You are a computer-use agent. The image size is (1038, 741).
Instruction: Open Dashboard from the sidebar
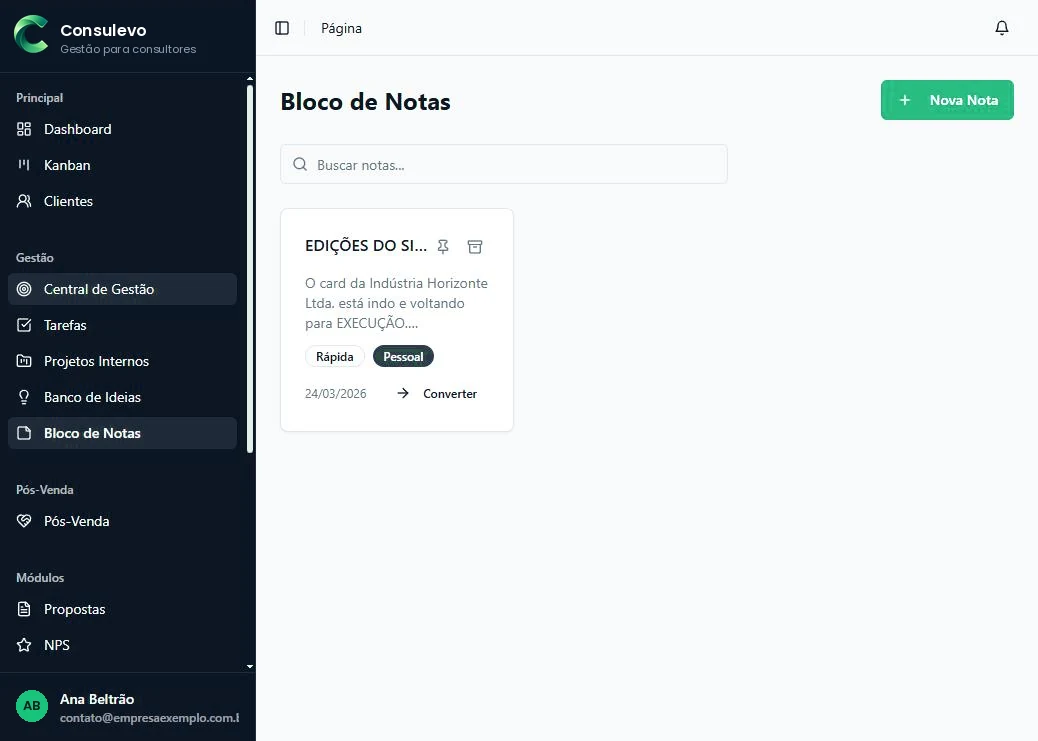122,129
